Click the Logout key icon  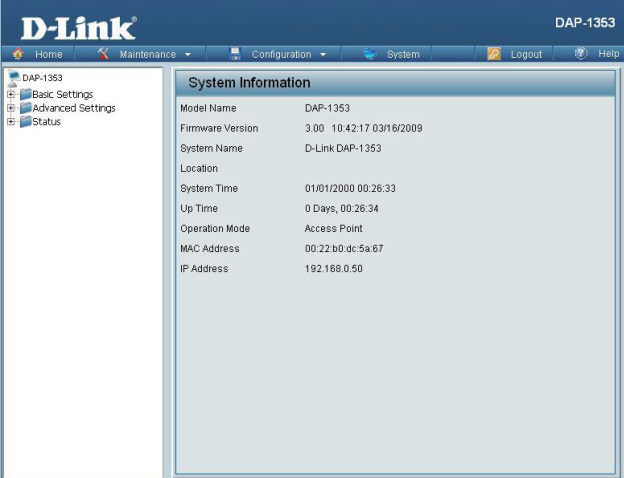(x=494, y=54)
